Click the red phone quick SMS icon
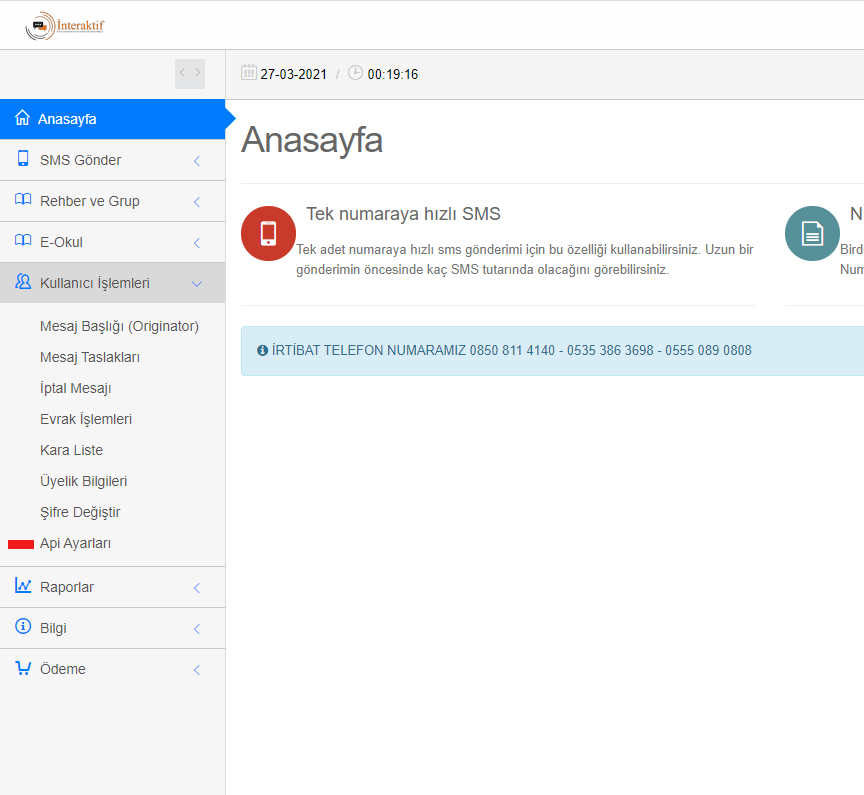864x795 pixels. (268, 233)
